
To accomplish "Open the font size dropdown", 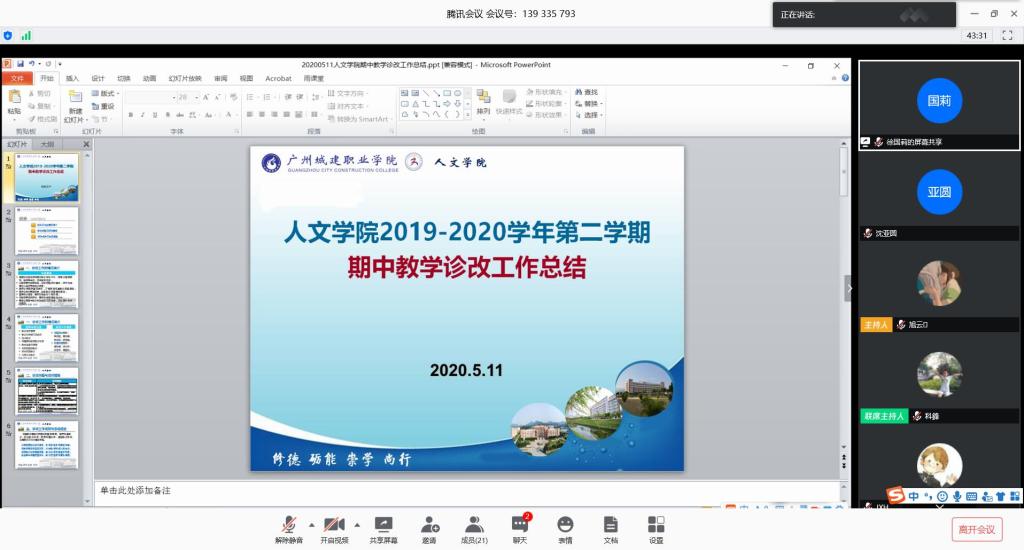I will click(x=196, y=97).
